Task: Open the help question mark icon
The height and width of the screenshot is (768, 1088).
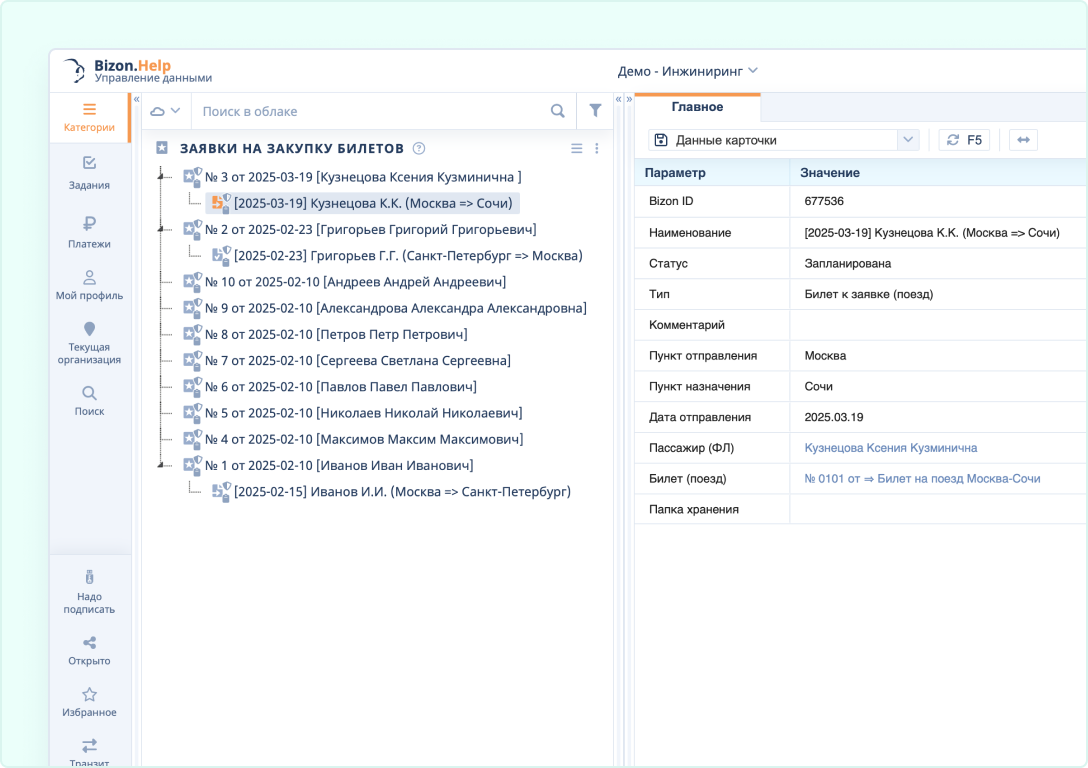Action: (419, 148)
